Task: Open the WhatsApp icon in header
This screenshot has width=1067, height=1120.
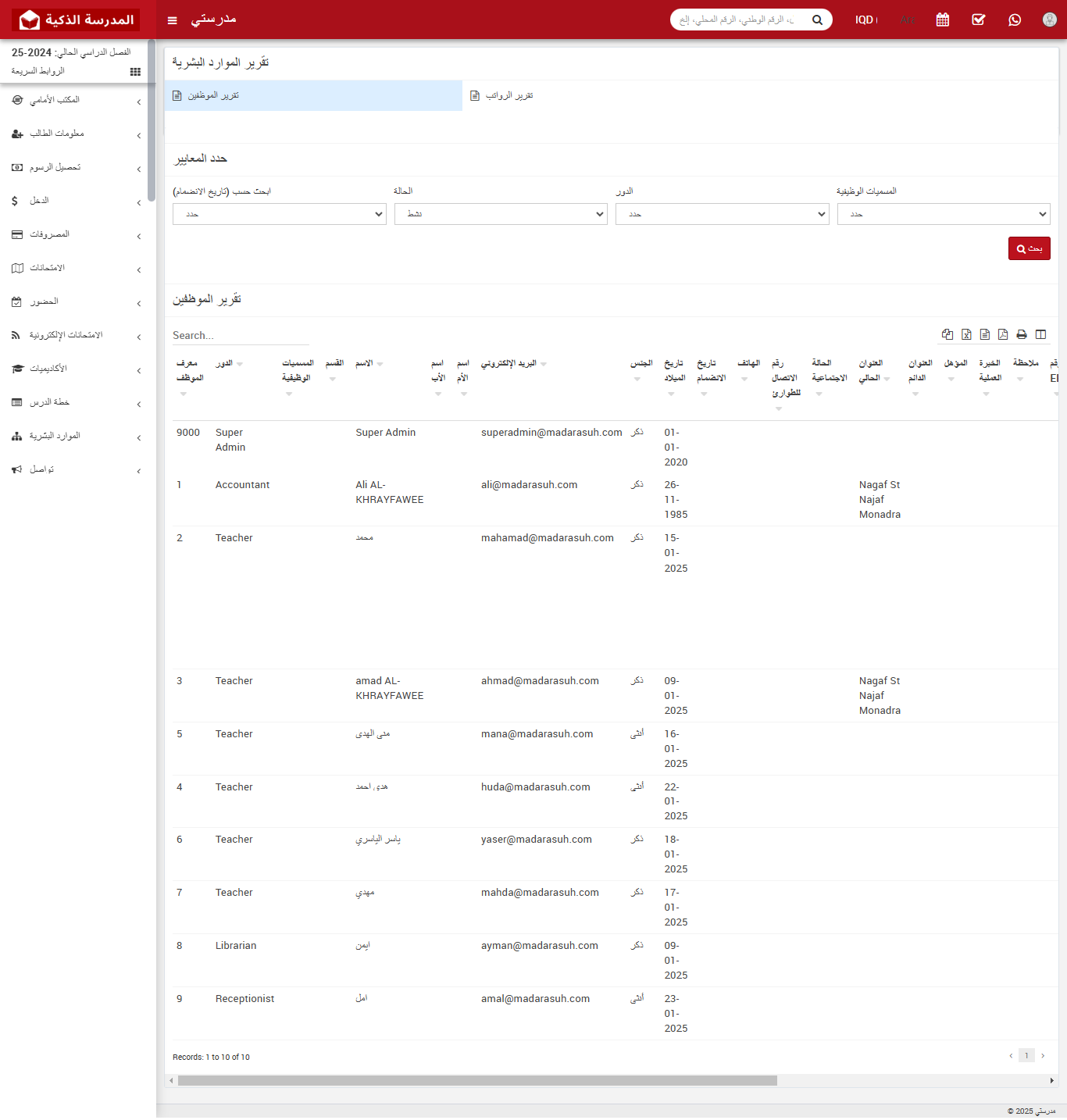Action: click(x=1015, y=20)
